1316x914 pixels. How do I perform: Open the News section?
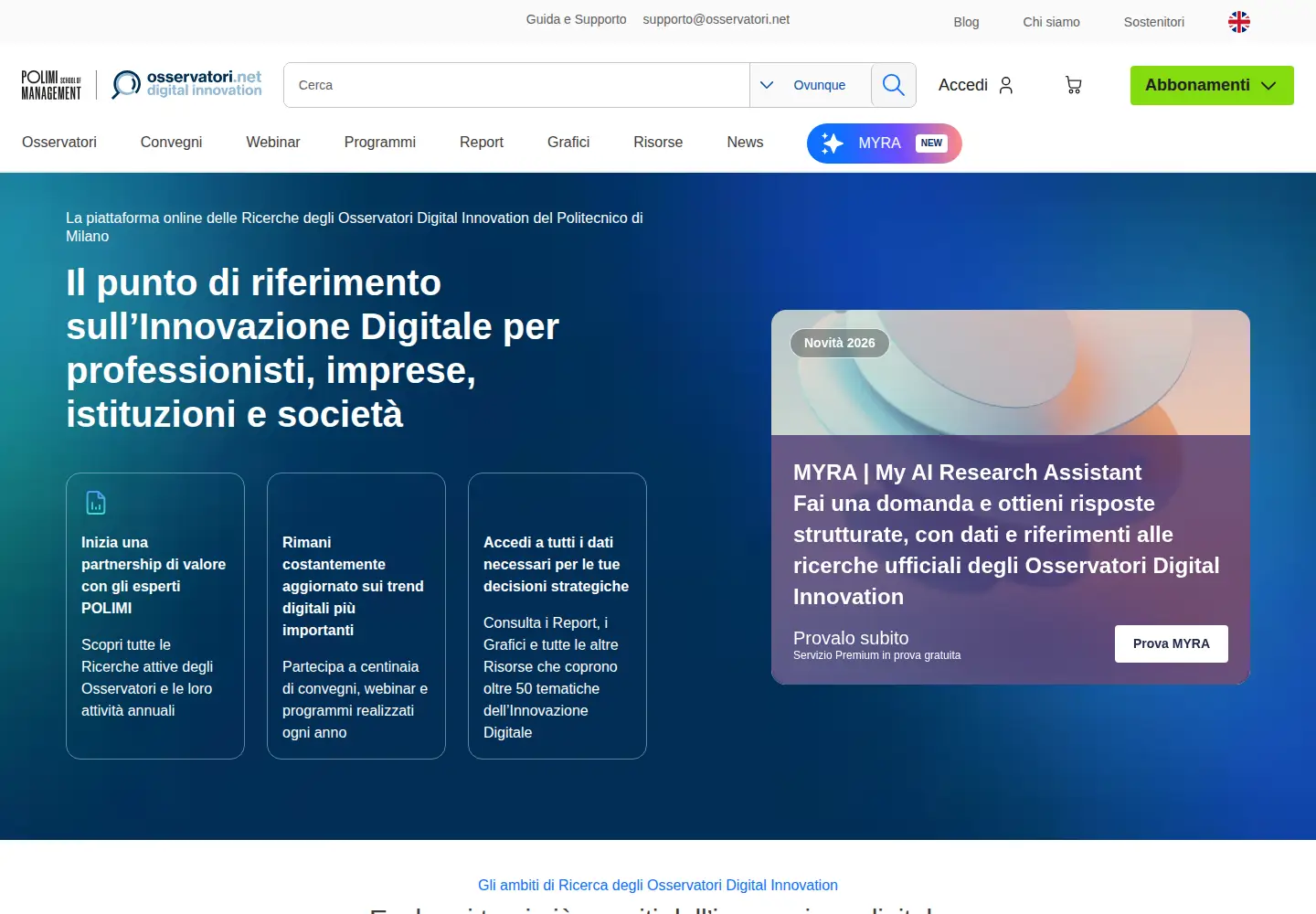click(745, 143)
